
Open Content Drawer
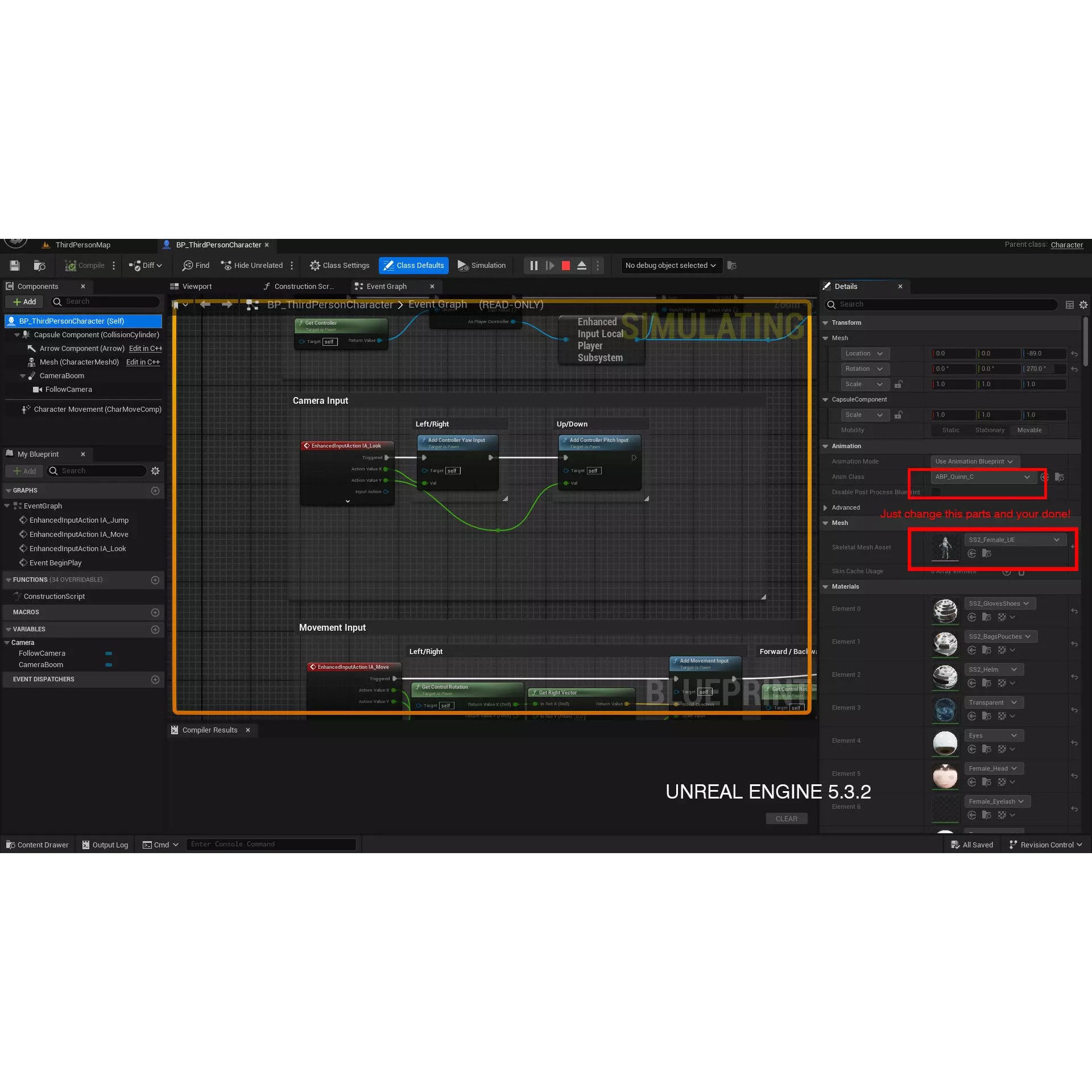click(x=38, y=845)
